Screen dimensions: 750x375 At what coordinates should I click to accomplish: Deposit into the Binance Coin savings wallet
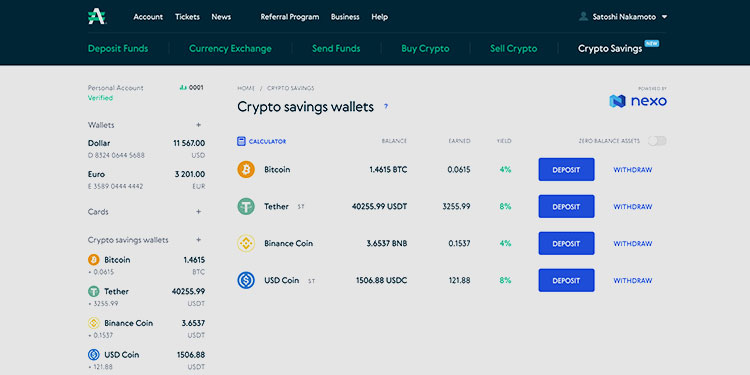pos(566,243)
